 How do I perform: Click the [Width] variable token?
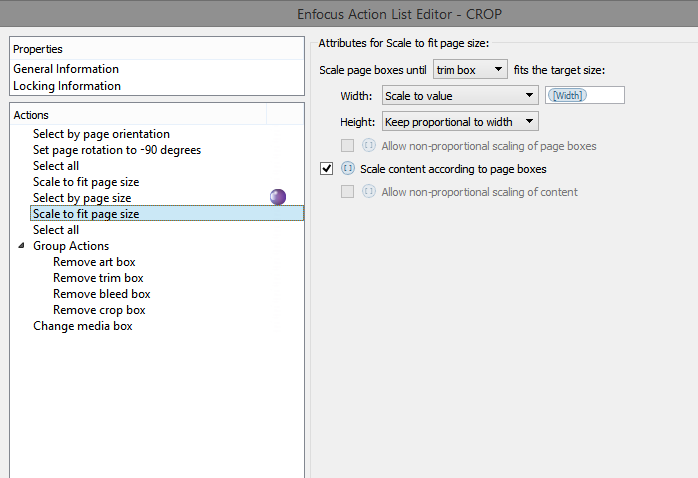pos(567,95)
